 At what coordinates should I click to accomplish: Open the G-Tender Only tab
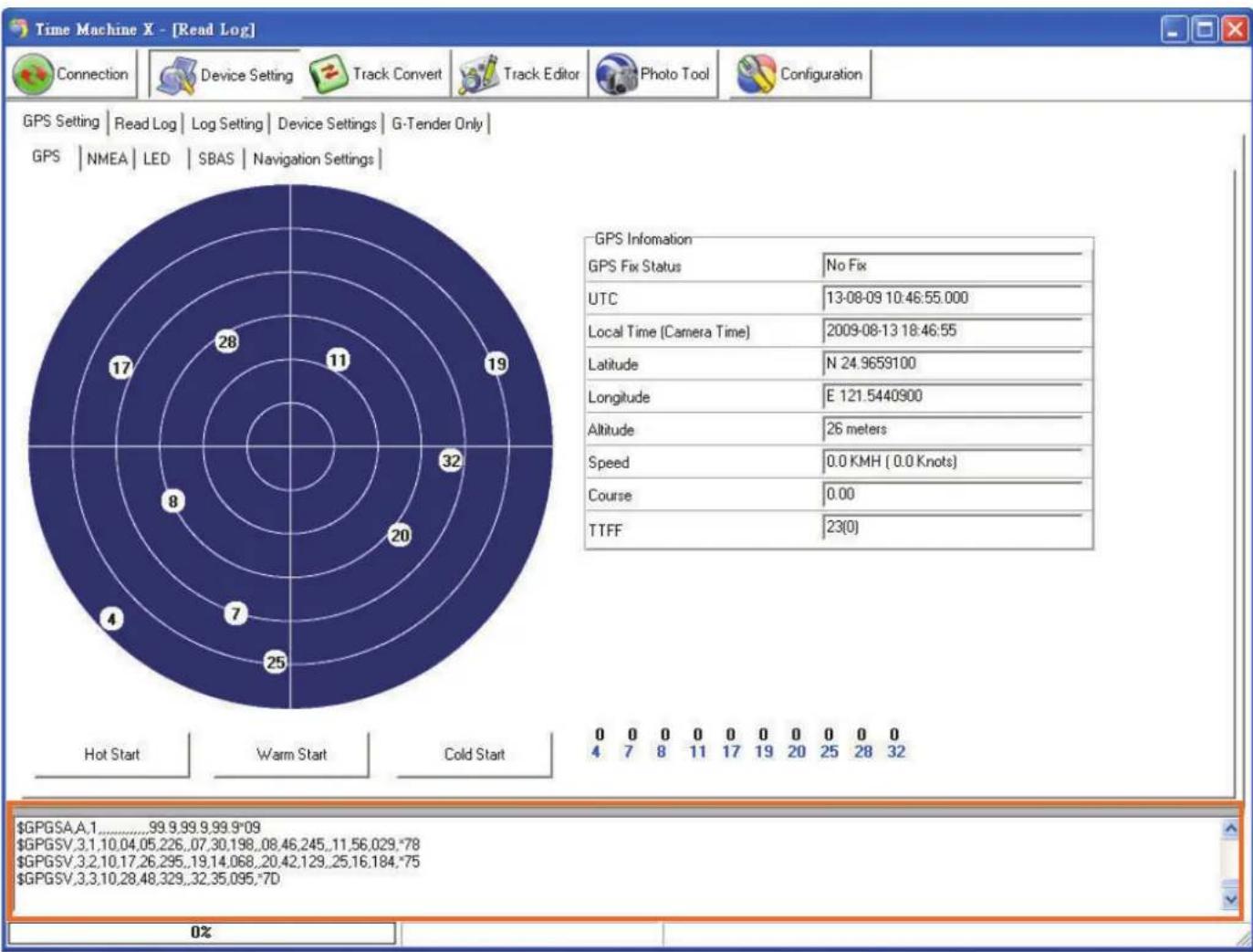437,123
